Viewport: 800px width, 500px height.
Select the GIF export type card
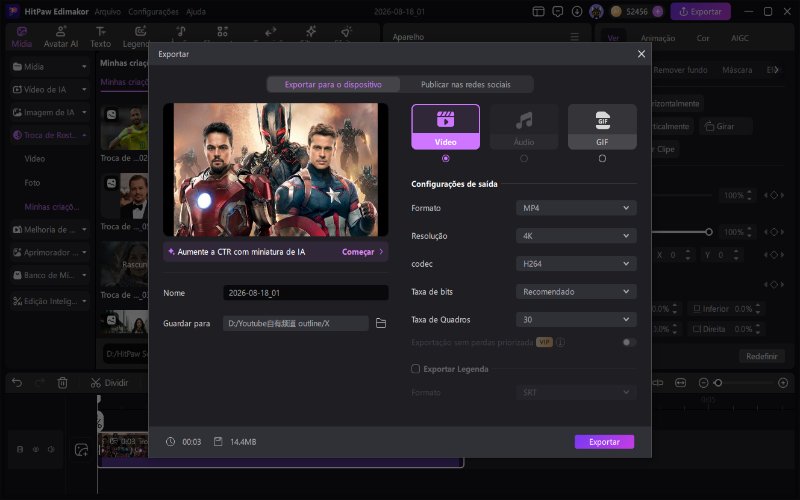point(602,127)
